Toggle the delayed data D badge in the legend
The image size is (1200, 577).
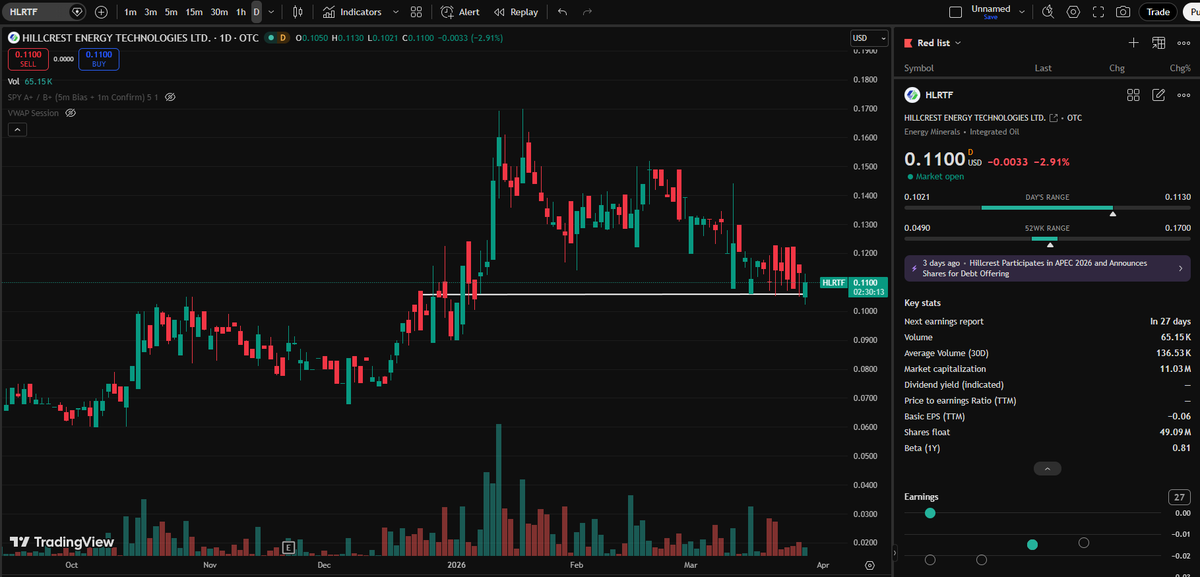coord(283,37)
